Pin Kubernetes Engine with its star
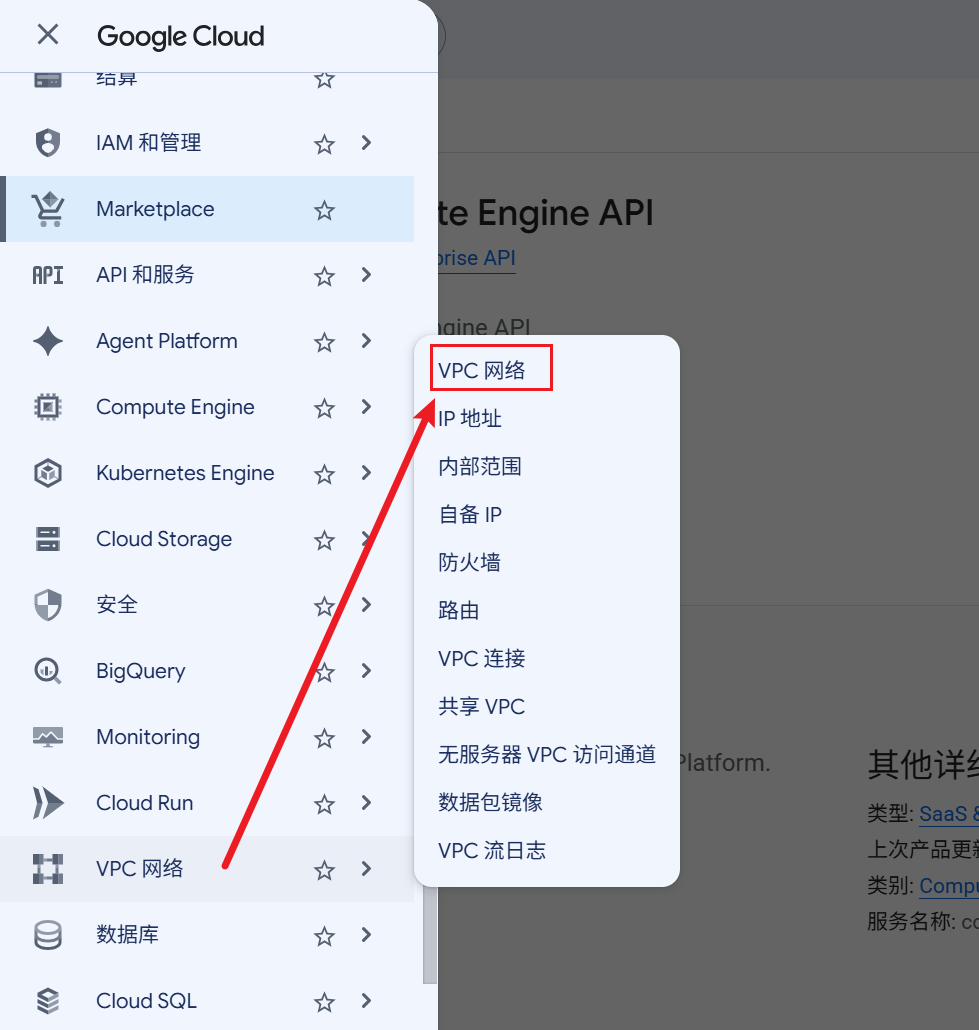The width and height of the screenshot is (979, 1030). 324,474
